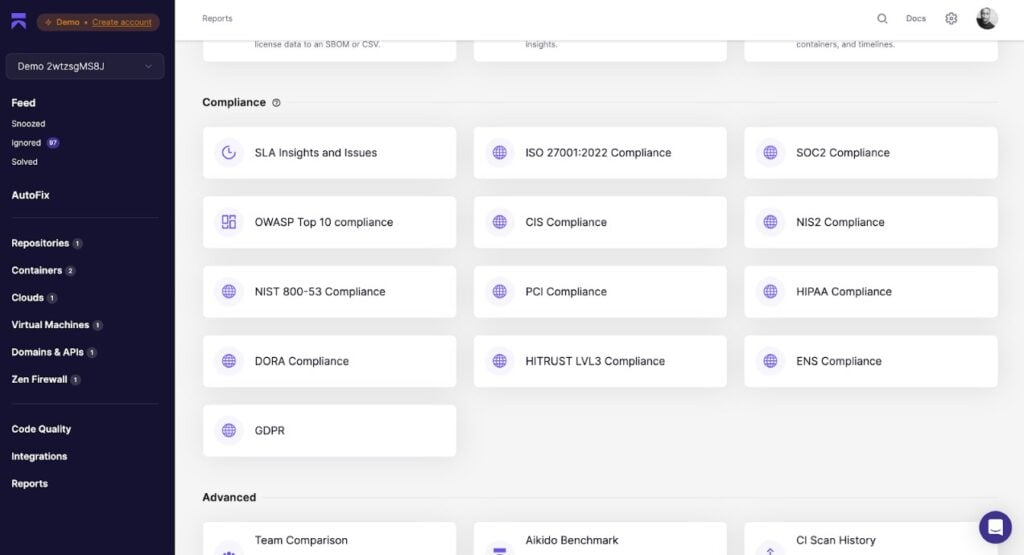Open PCI Compliance report
Viewport: 1024px width, 555px height.
click(x=600, y=291)
